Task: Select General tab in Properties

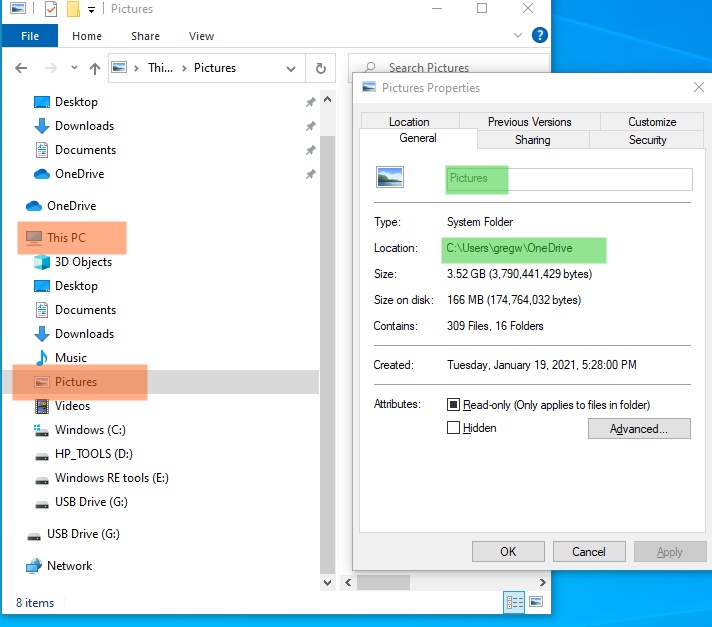Action: (x=418, y=138)
